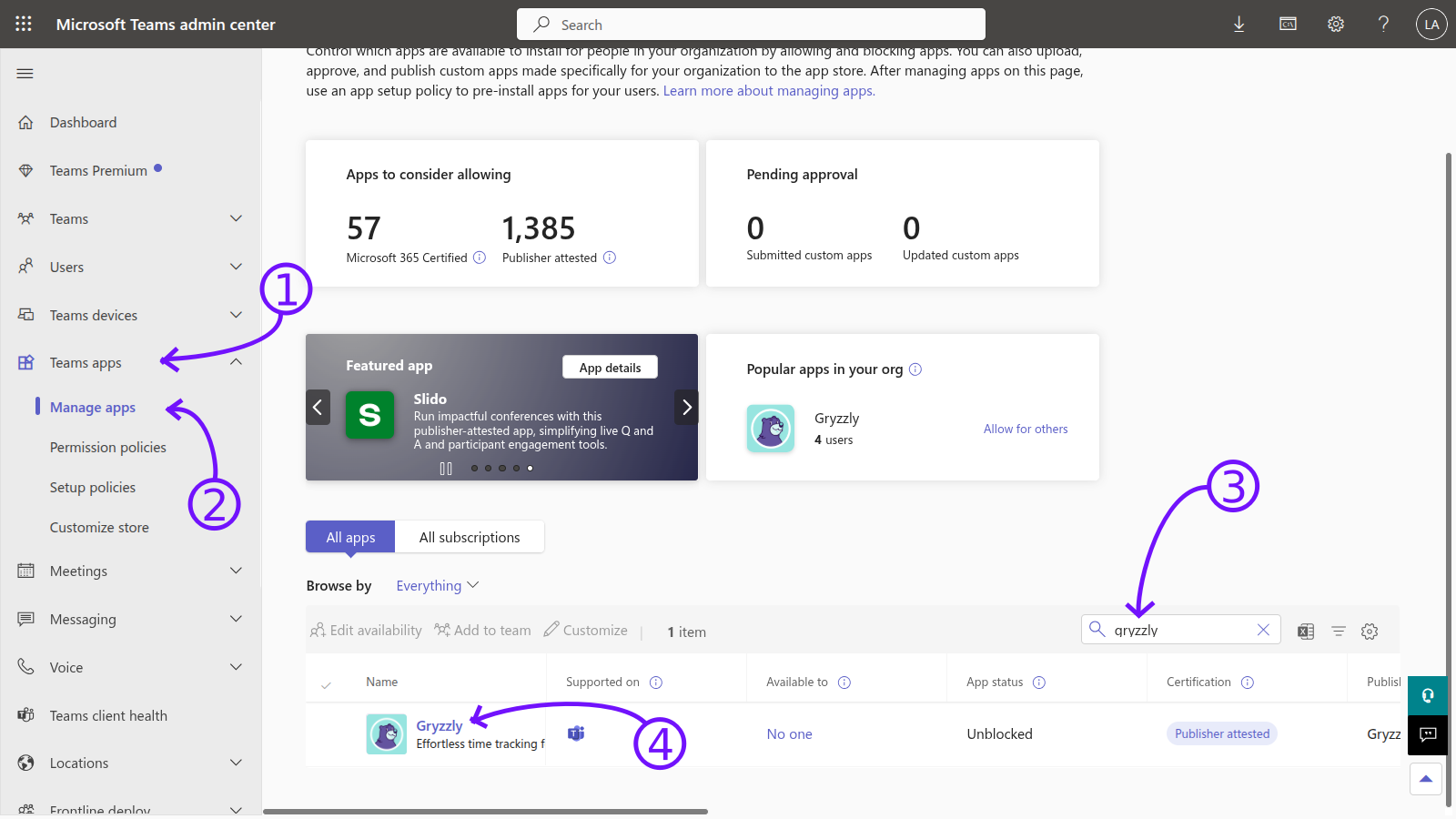
Task: Show info for App status column
Action: [1039, 682]
